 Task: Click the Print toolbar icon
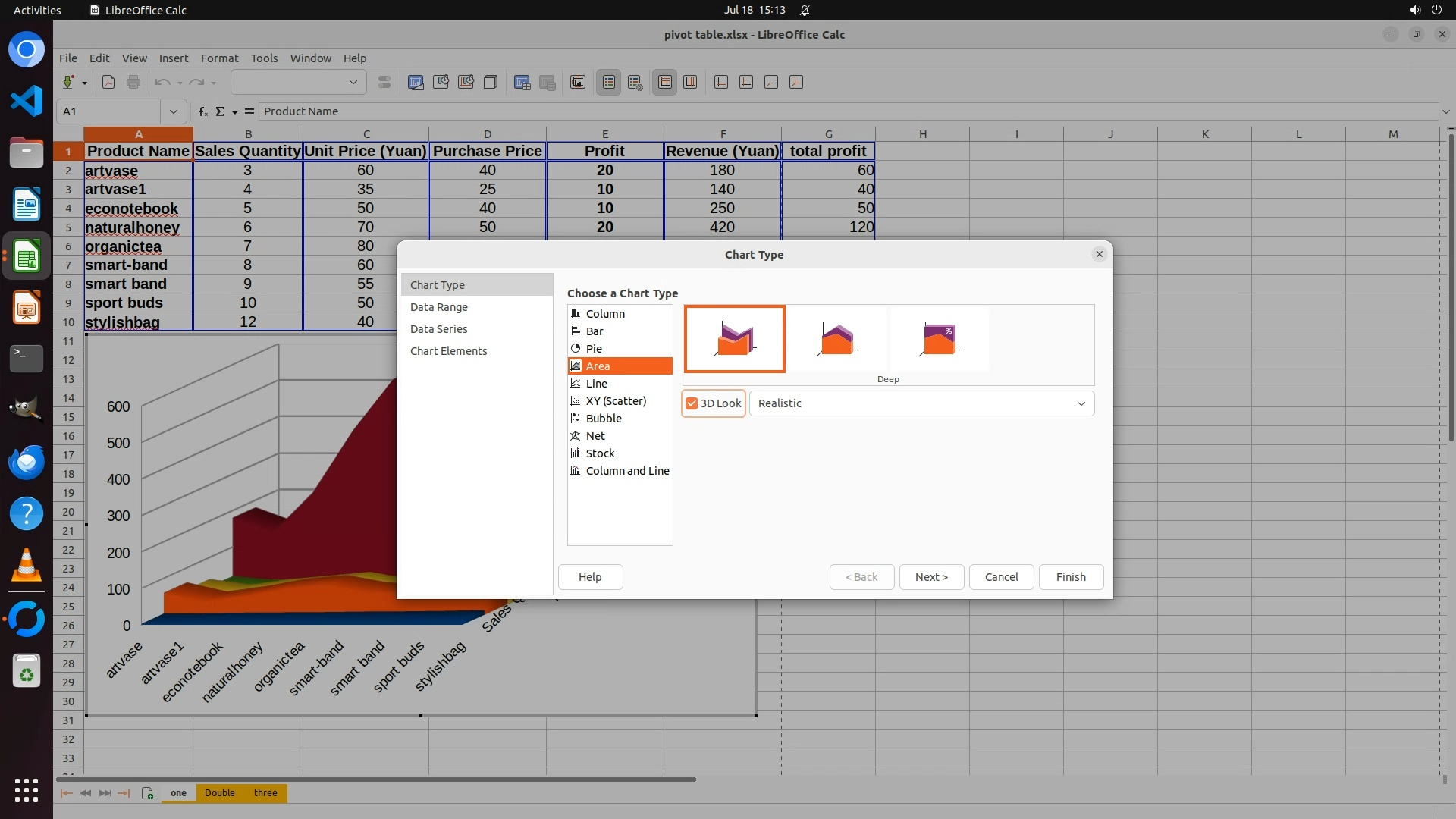pos(133,82)
